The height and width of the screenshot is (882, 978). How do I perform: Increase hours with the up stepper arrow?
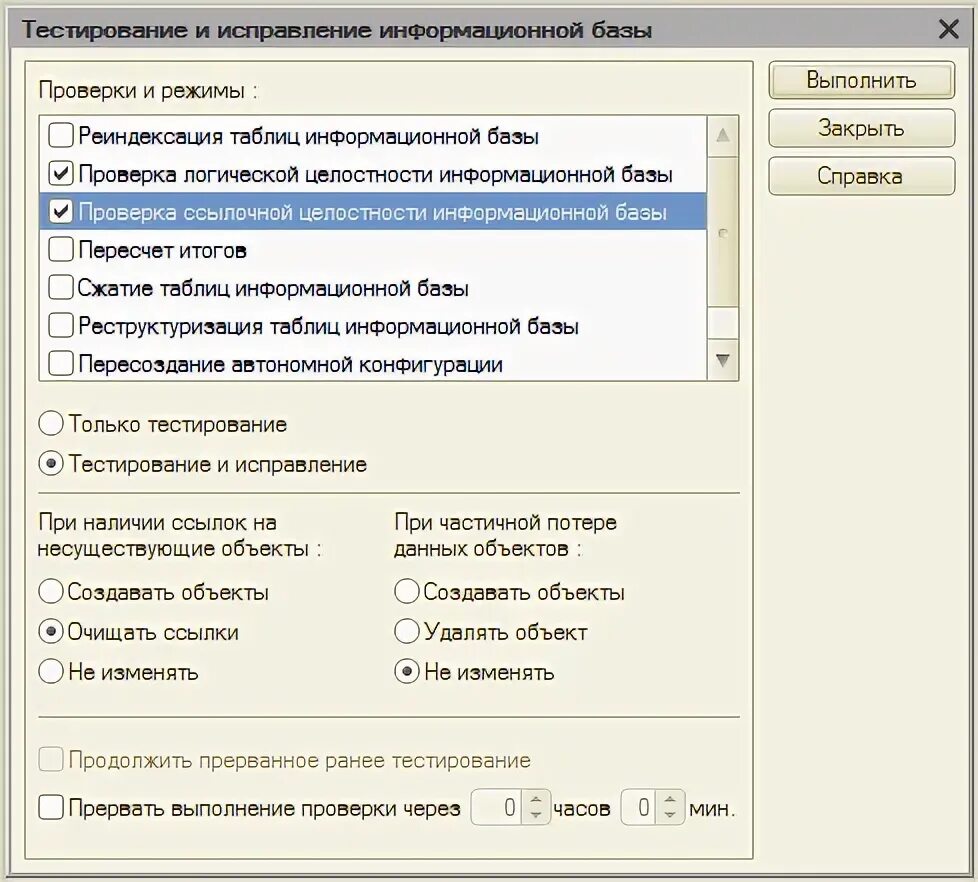click(536, 799)
